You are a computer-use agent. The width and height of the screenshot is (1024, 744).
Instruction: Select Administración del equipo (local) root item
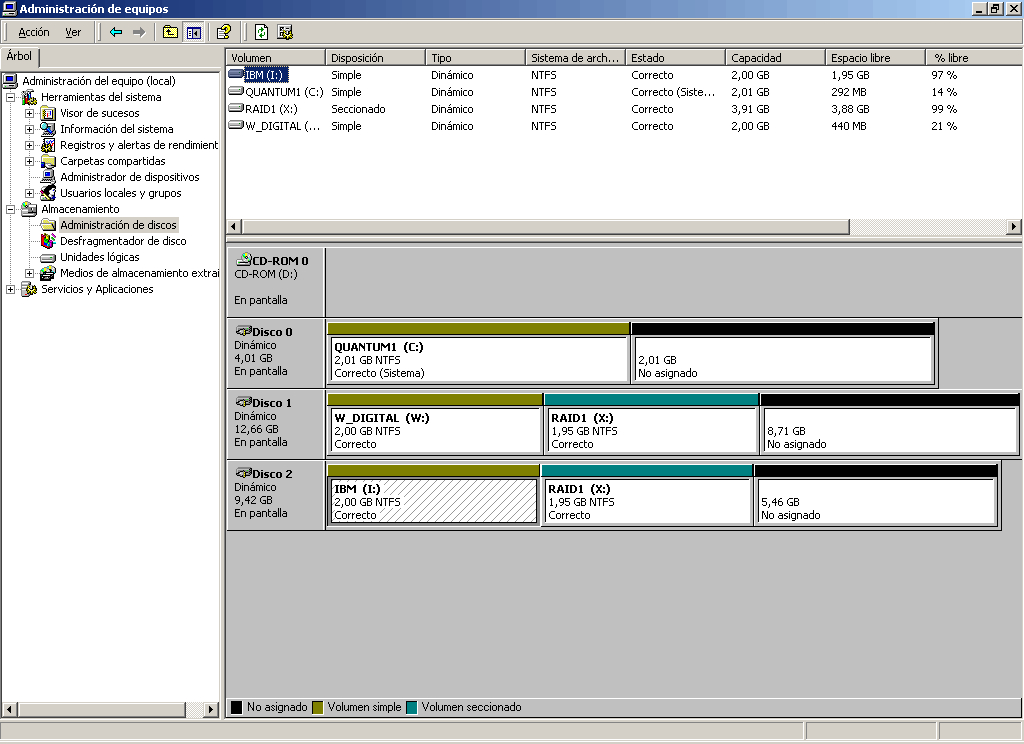pyautogui.click(x=99, y=81)
